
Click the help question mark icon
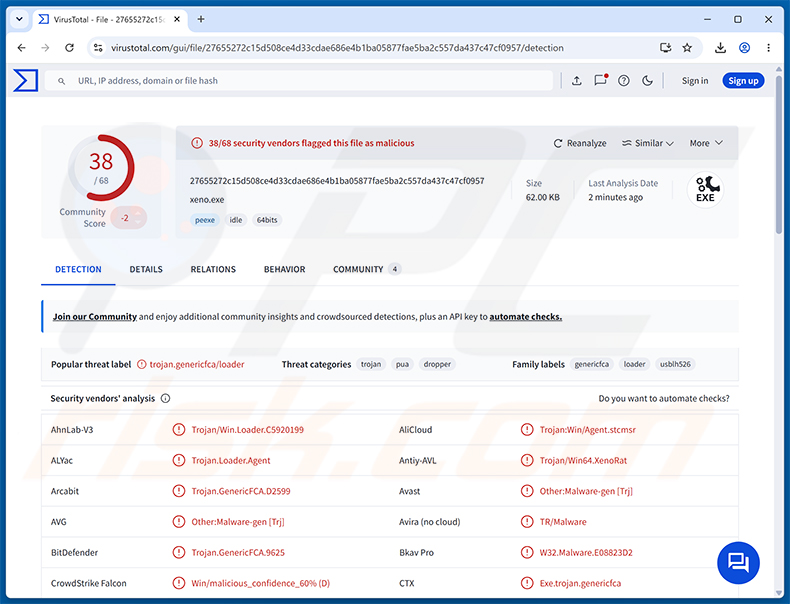click(x=624, y=81)
